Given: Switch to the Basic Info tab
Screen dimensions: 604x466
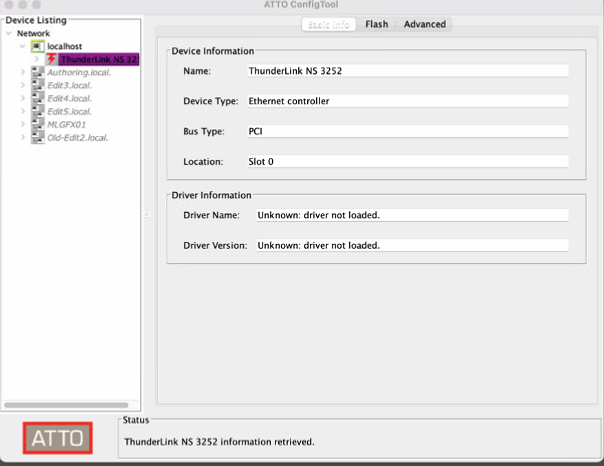Looking at the screenshot, I should click(x=329, y=25).
